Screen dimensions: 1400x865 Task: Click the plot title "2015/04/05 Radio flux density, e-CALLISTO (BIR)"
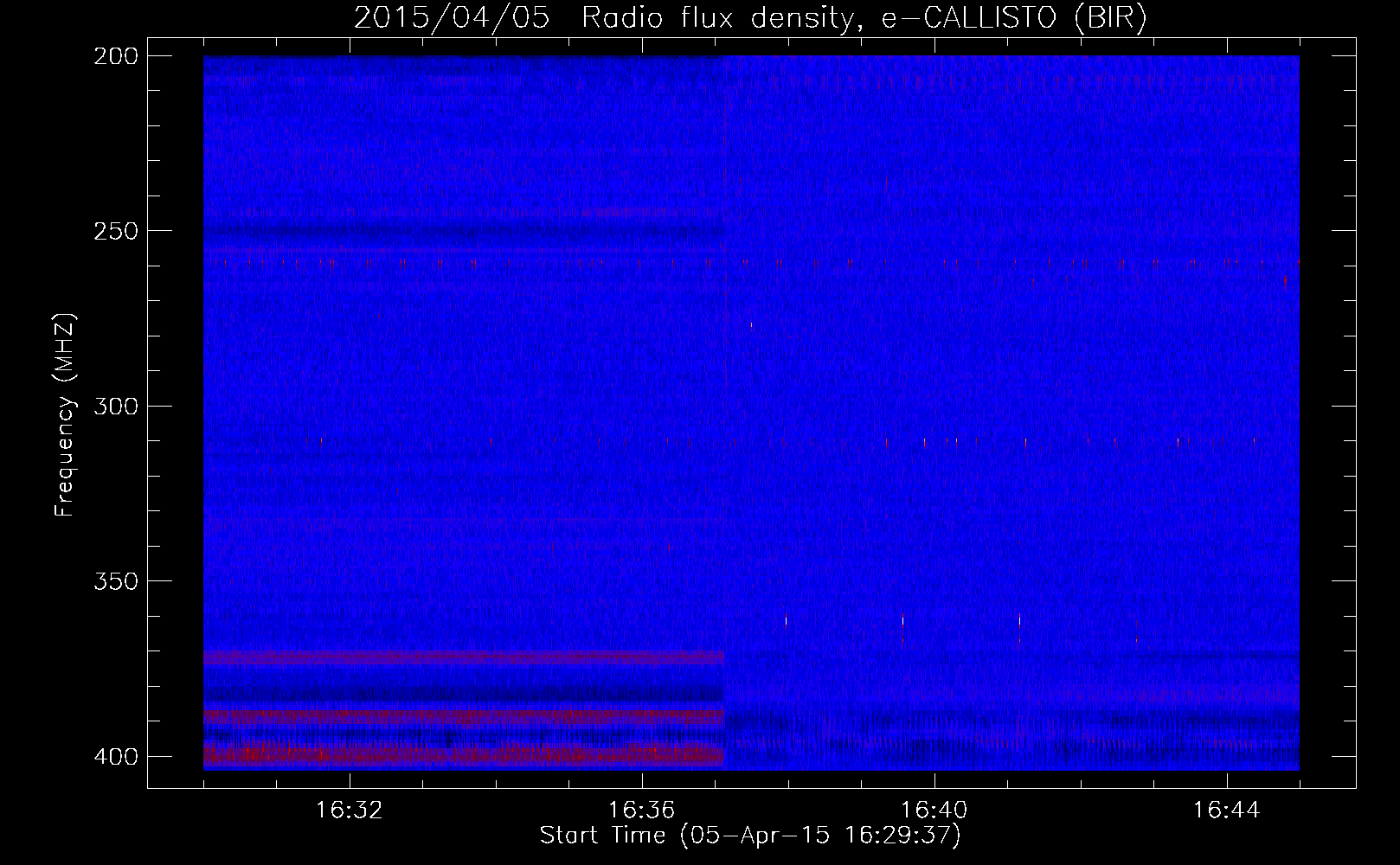[750, 18]
